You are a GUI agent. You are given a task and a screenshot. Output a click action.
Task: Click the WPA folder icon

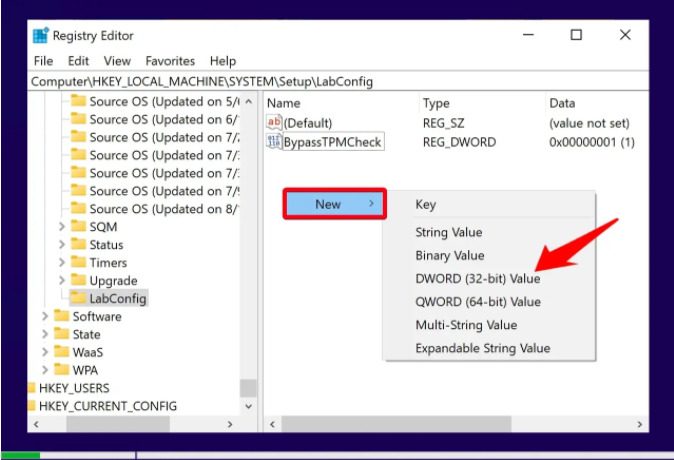pyautogui.click(x=61, y=370)
